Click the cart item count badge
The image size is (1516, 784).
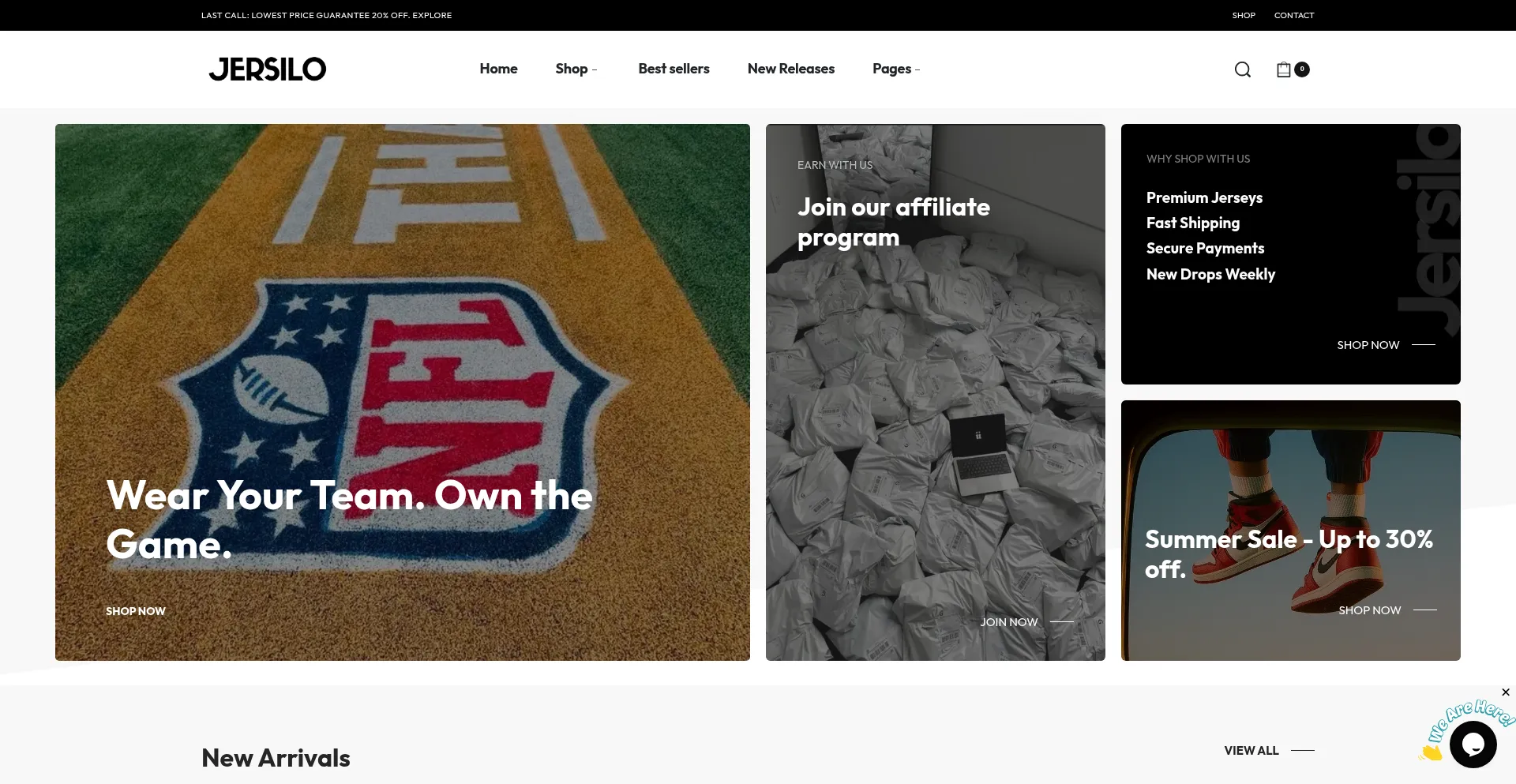coord(1302,69)
